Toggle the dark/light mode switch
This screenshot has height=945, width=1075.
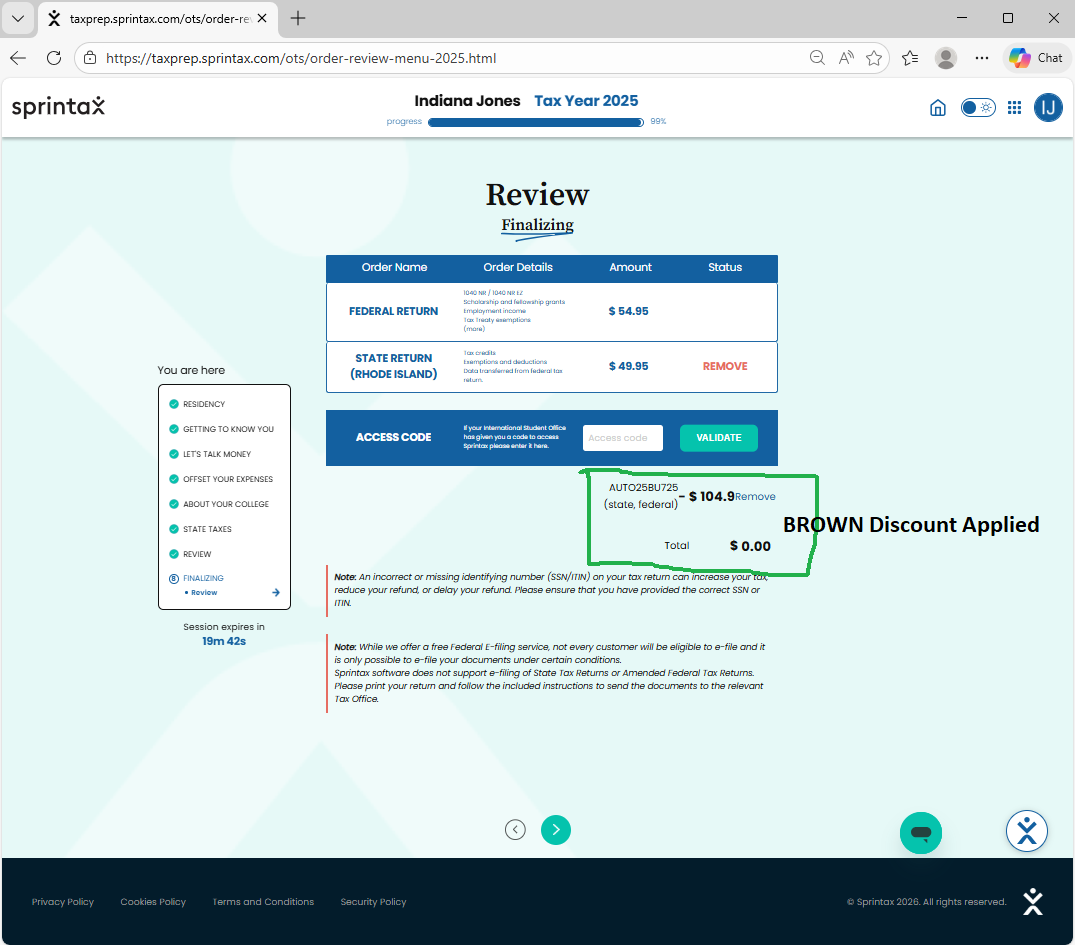(977, 108)
